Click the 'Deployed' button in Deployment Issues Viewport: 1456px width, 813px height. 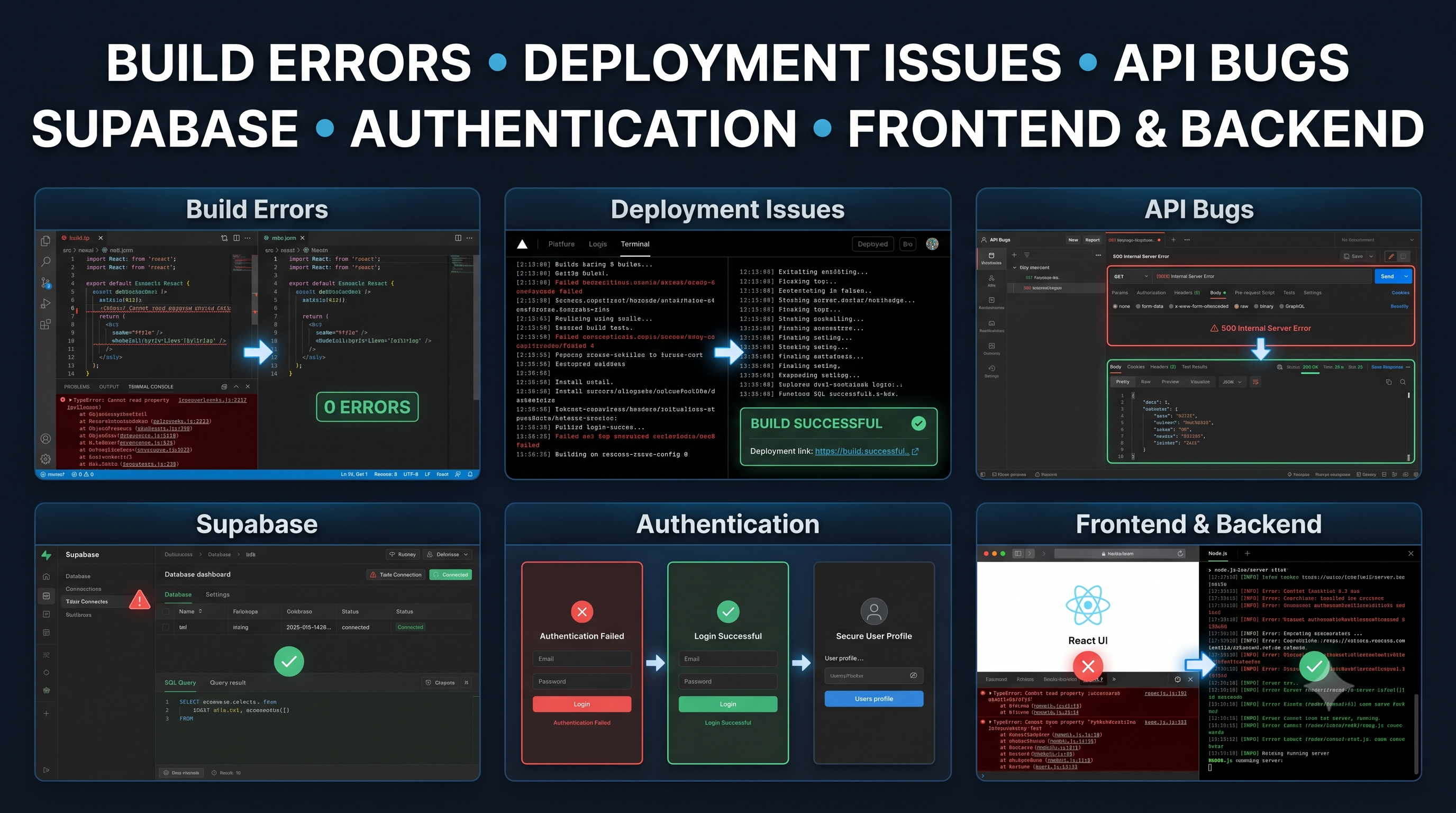tap(872, 244)
